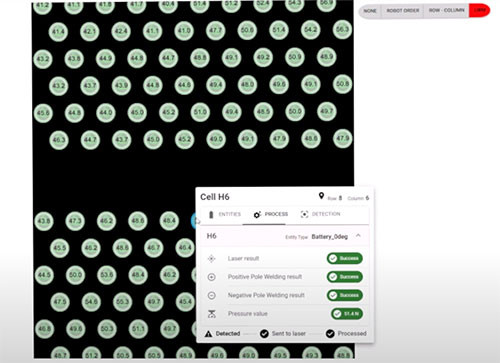500x363 pixels.
Task: Select the cell showing 42.1
Action: 89,32
